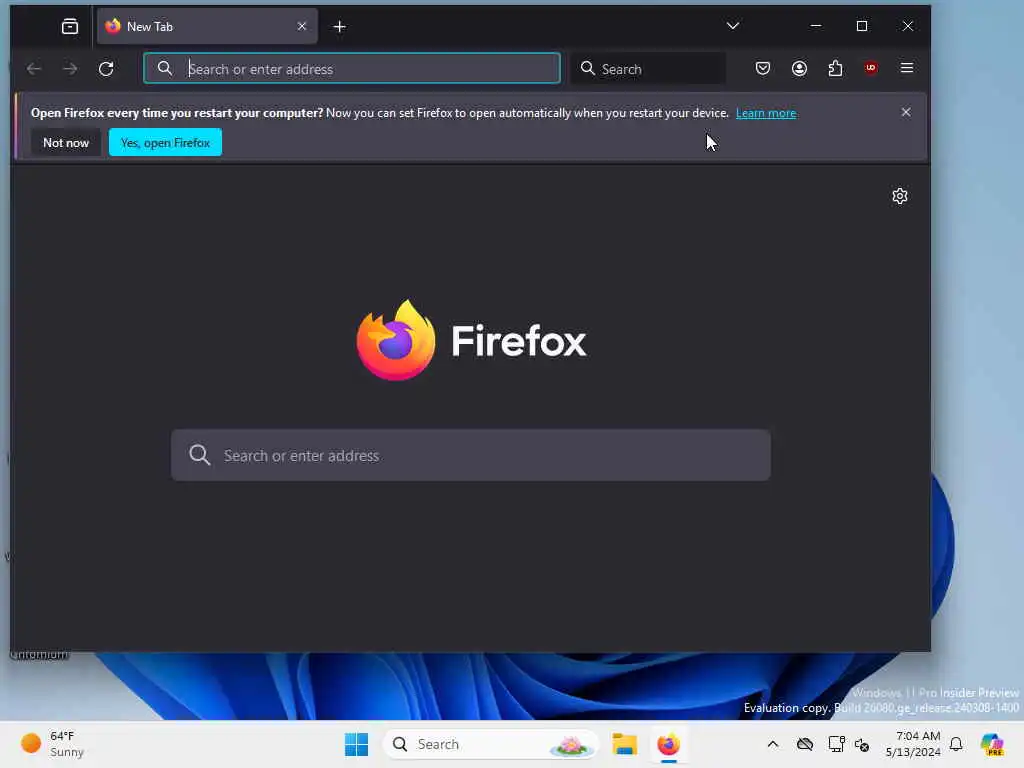
Task: Open display connection tray icon
Action: click(836, 744)
